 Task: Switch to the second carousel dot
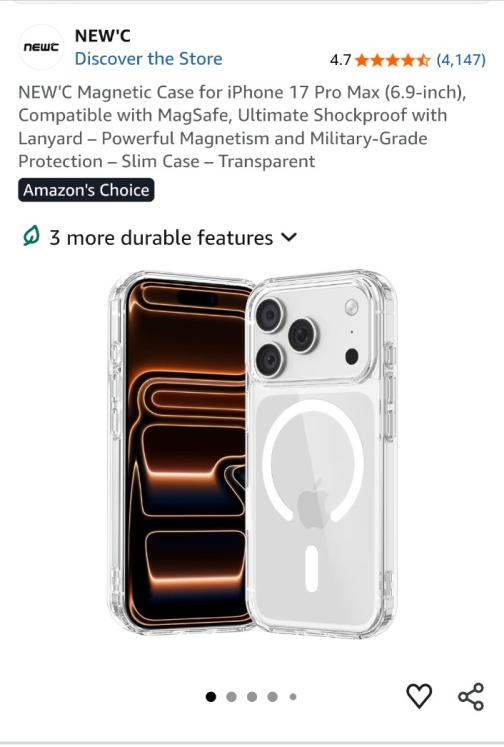coord(232,697)
